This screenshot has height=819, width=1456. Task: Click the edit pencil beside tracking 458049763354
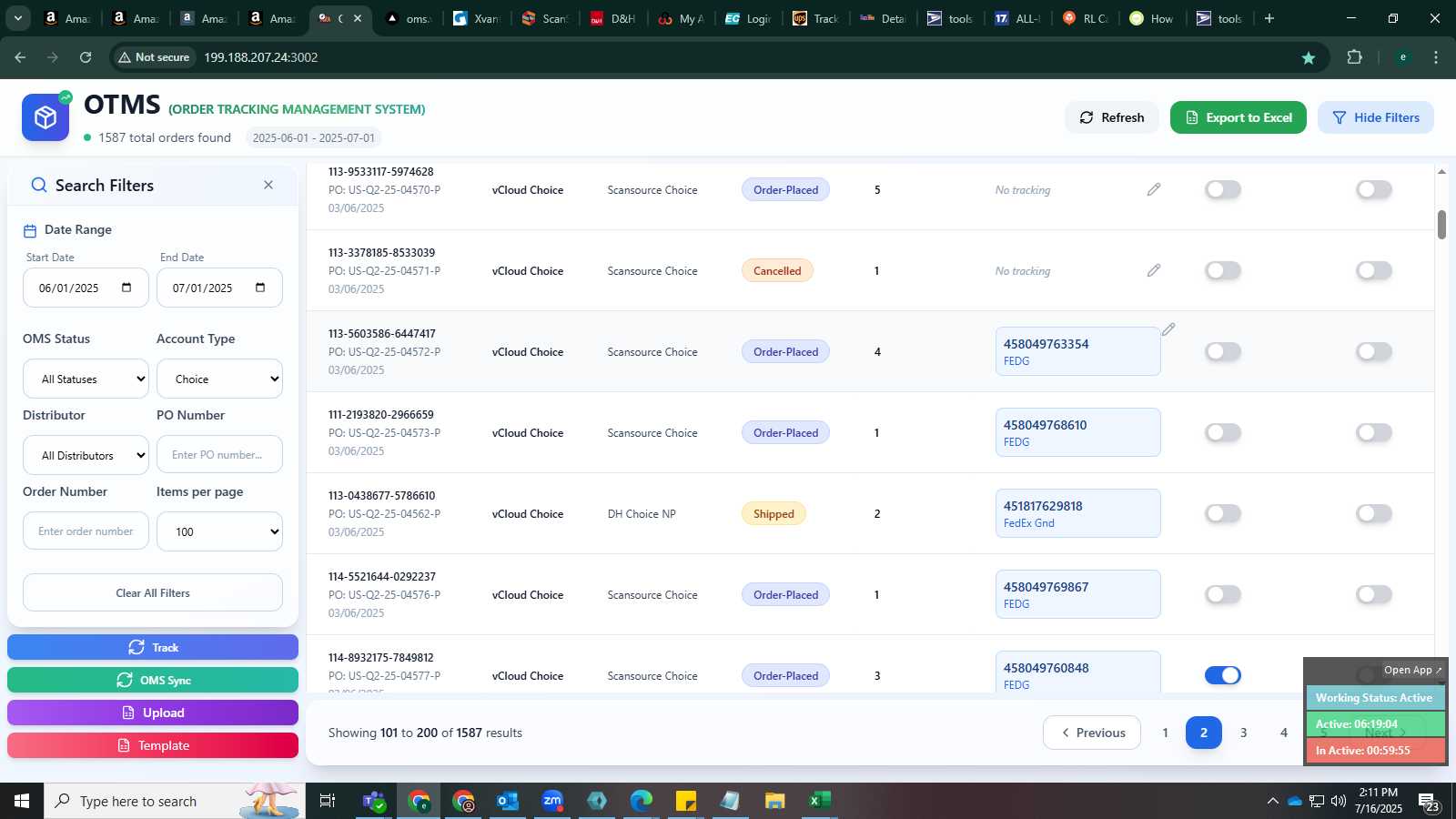point(1168,329)
